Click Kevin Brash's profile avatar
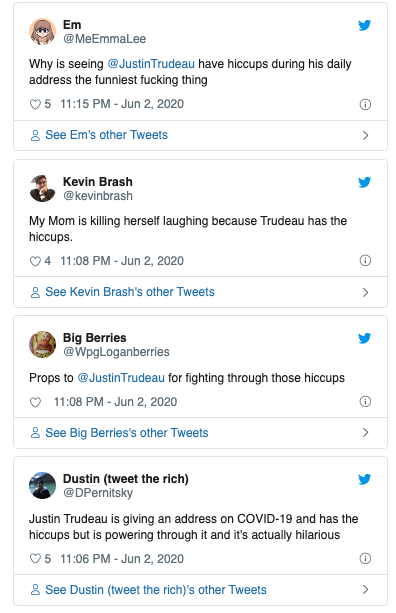The image size is (396, 613). tap(42, 188)
